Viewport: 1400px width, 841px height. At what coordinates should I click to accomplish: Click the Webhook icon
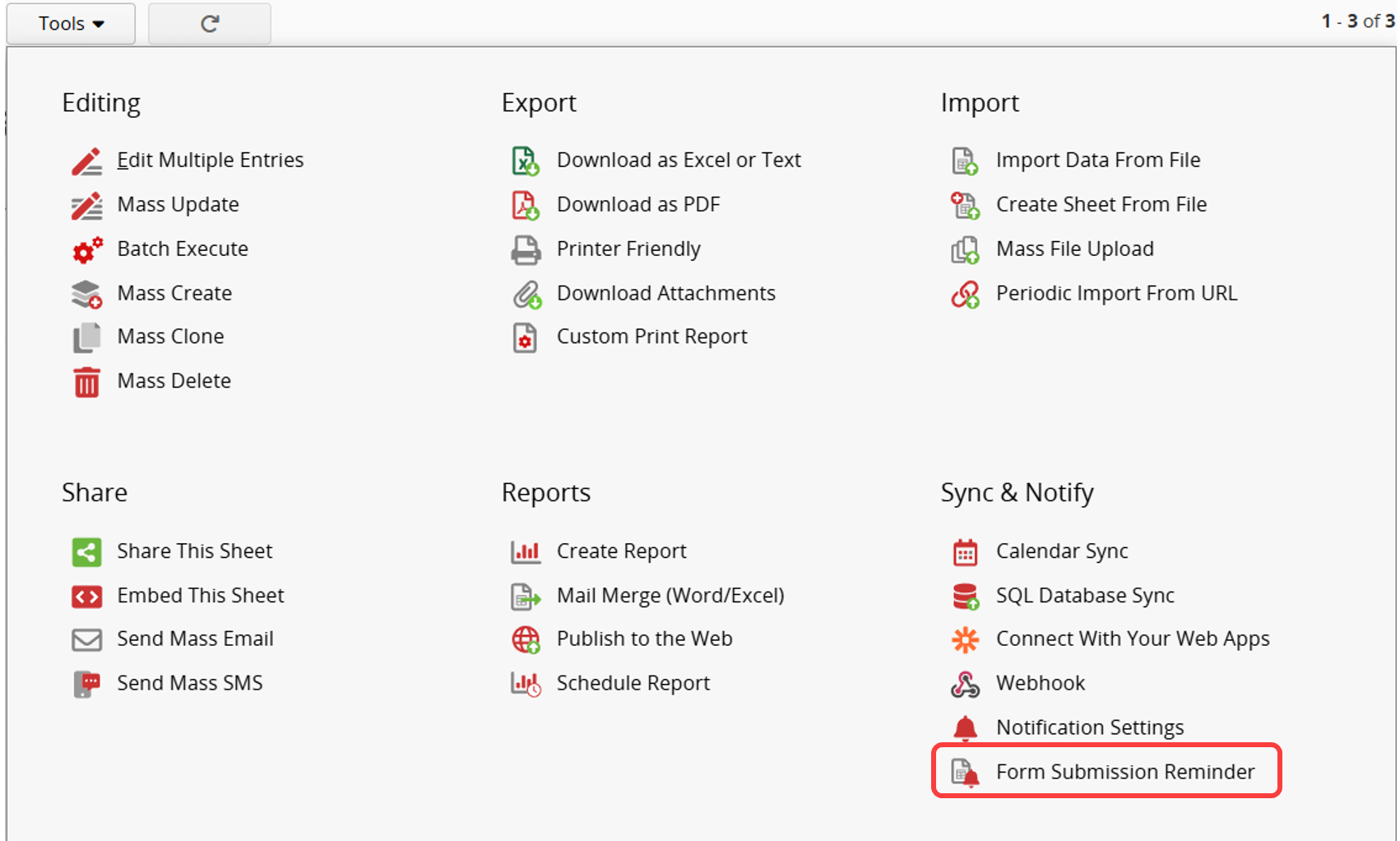(x=965, y=684)
